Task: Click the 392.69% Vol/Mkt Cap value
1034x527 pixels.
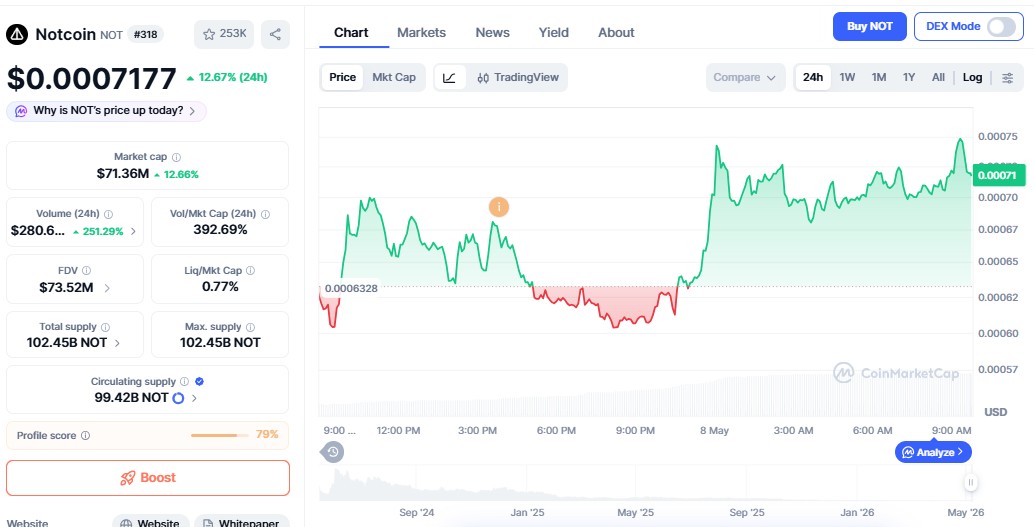Action: click(220, 230)
